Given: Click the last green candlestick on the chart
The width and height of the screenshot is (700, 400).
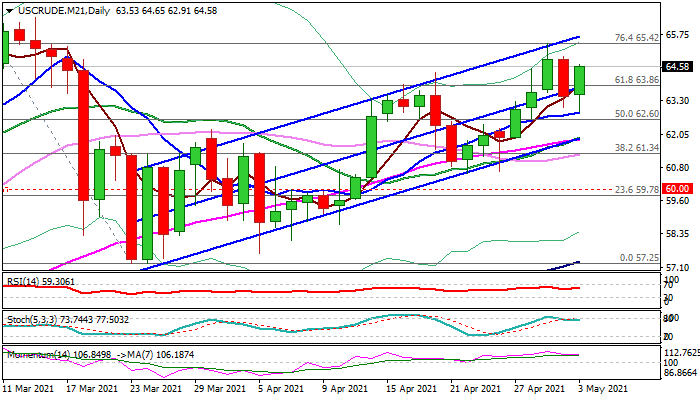Looking at the screenshot, I should coord(579,80).
